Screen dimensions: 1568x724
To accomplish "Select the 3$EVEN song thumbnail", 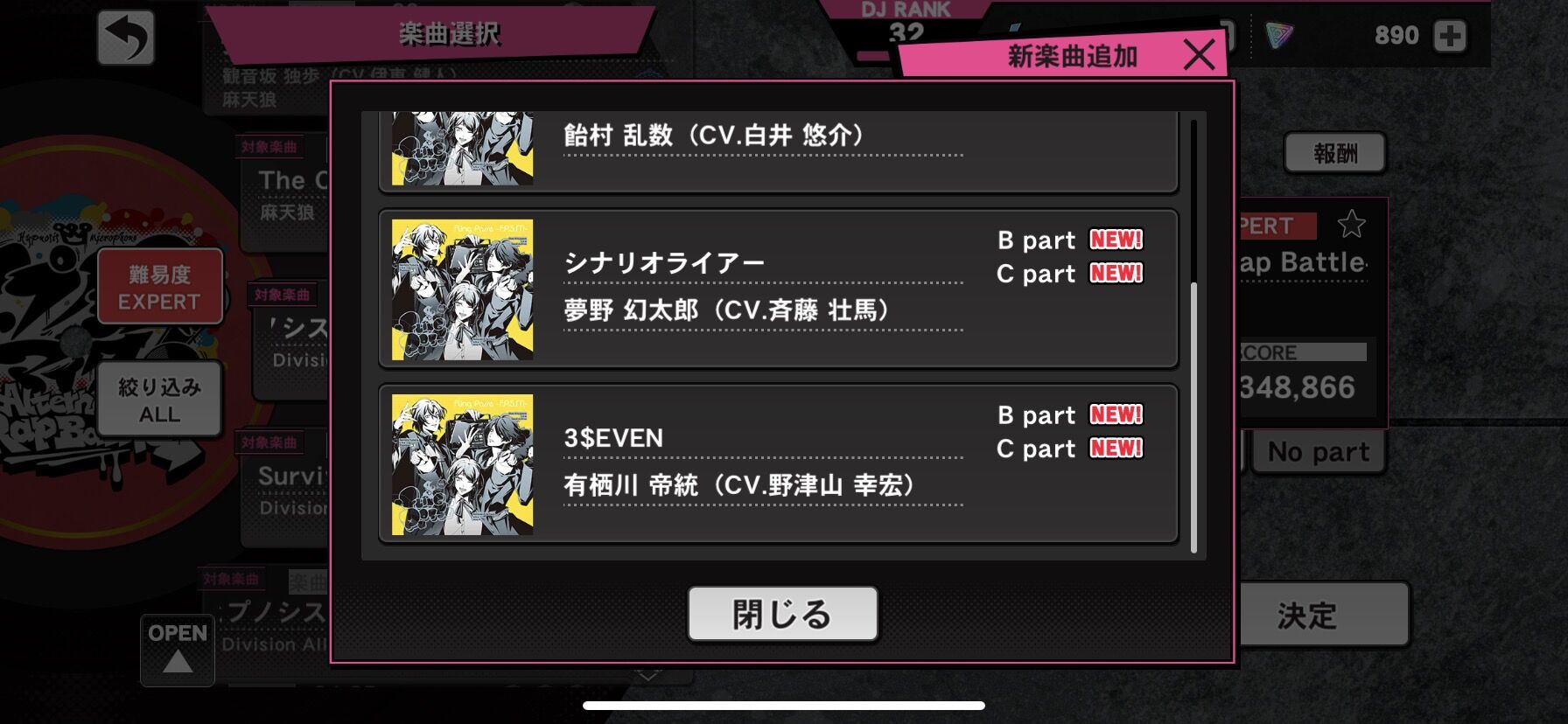I will 462,464.
